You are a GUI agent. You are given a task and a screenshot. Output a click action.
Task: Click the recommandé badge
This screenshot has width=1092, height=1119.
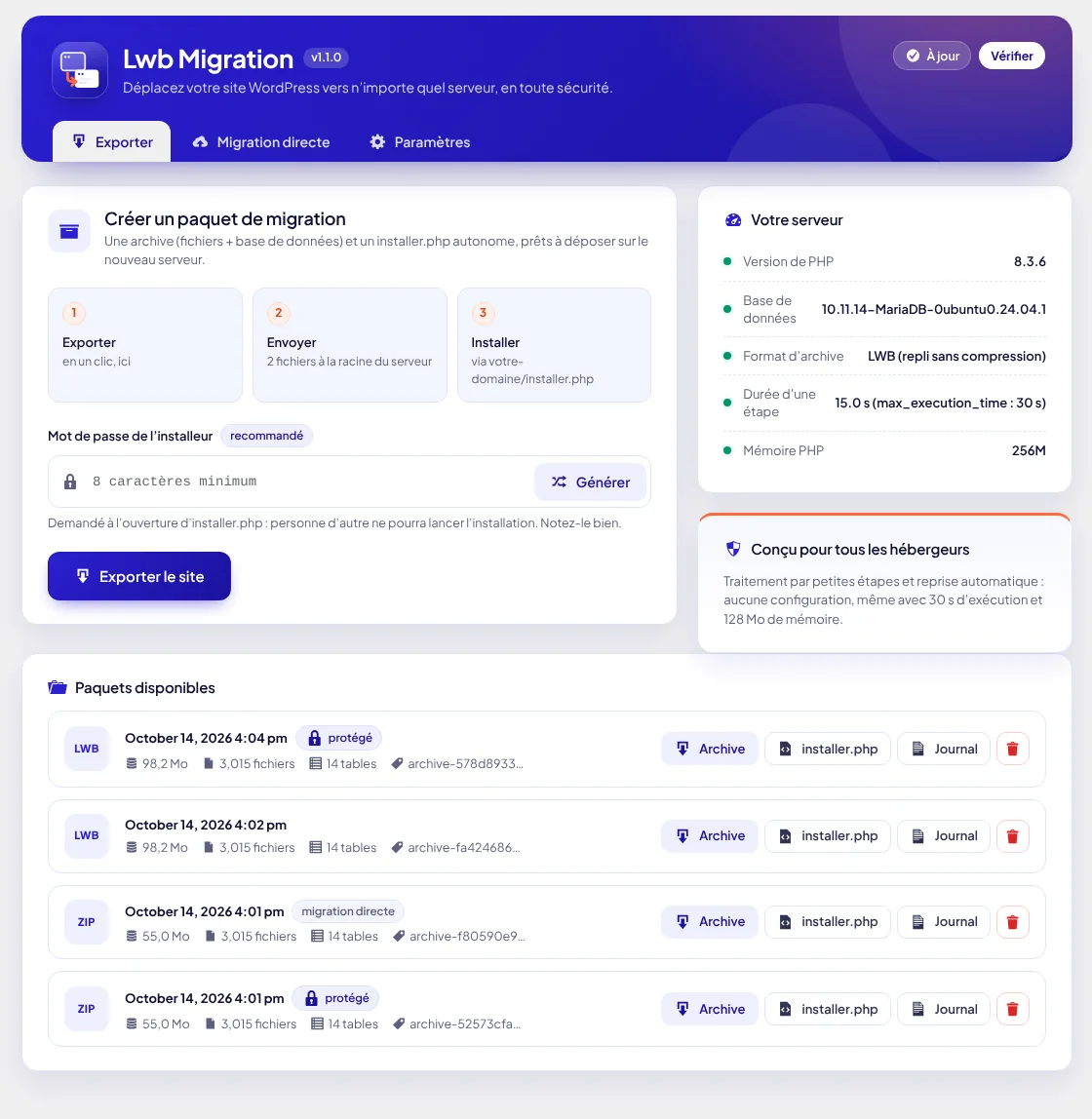[x=266, y=436]
